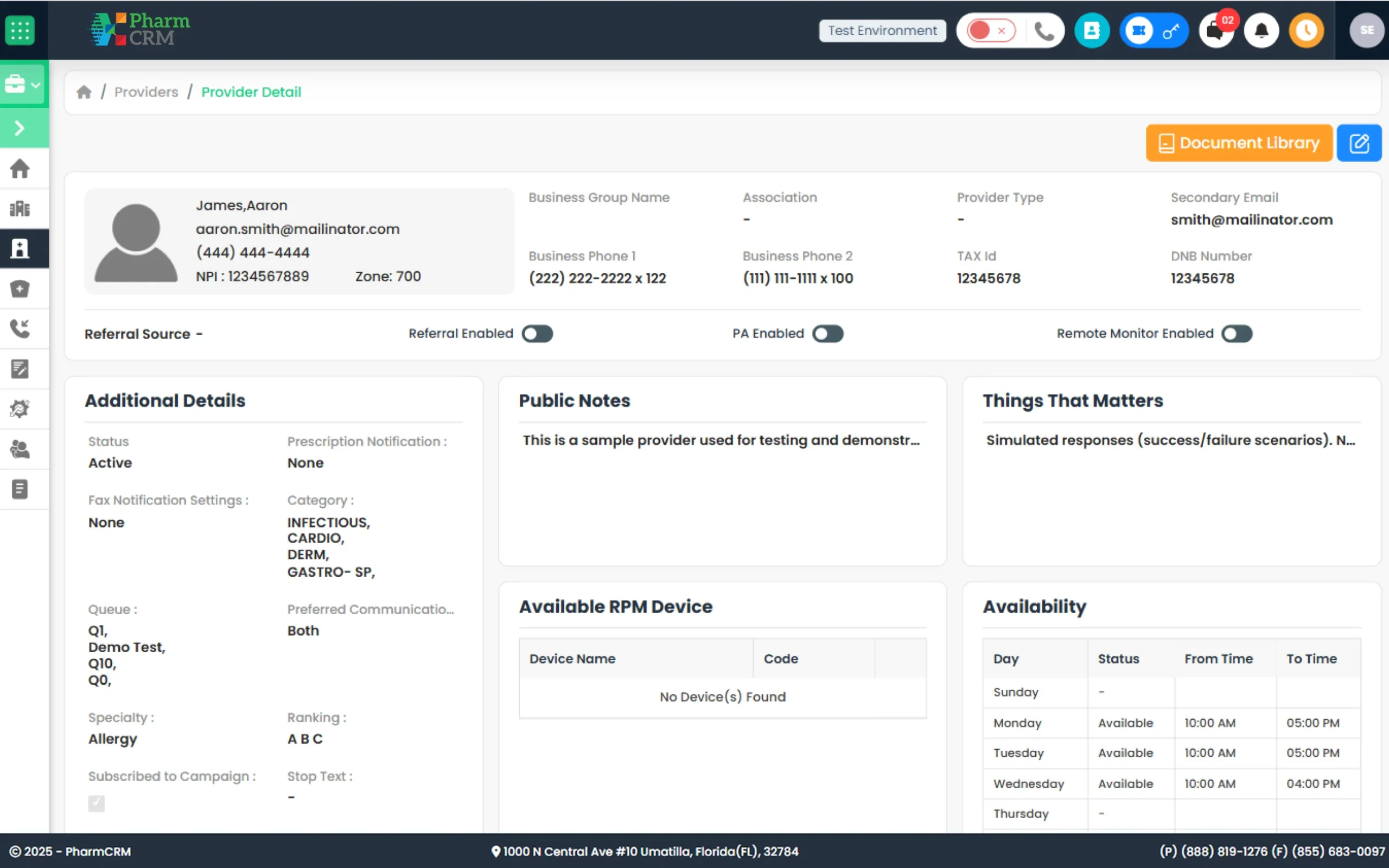This screenshot has width=1389, height=868.
Task: Click the home breadcrumb icon
Action: (x=84, y=92)
